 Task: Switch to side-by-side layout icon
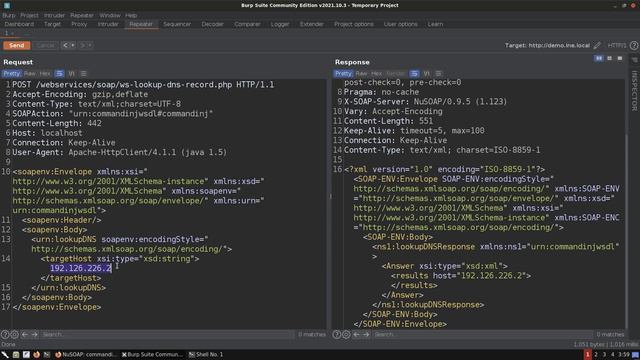tap(599, 59)
